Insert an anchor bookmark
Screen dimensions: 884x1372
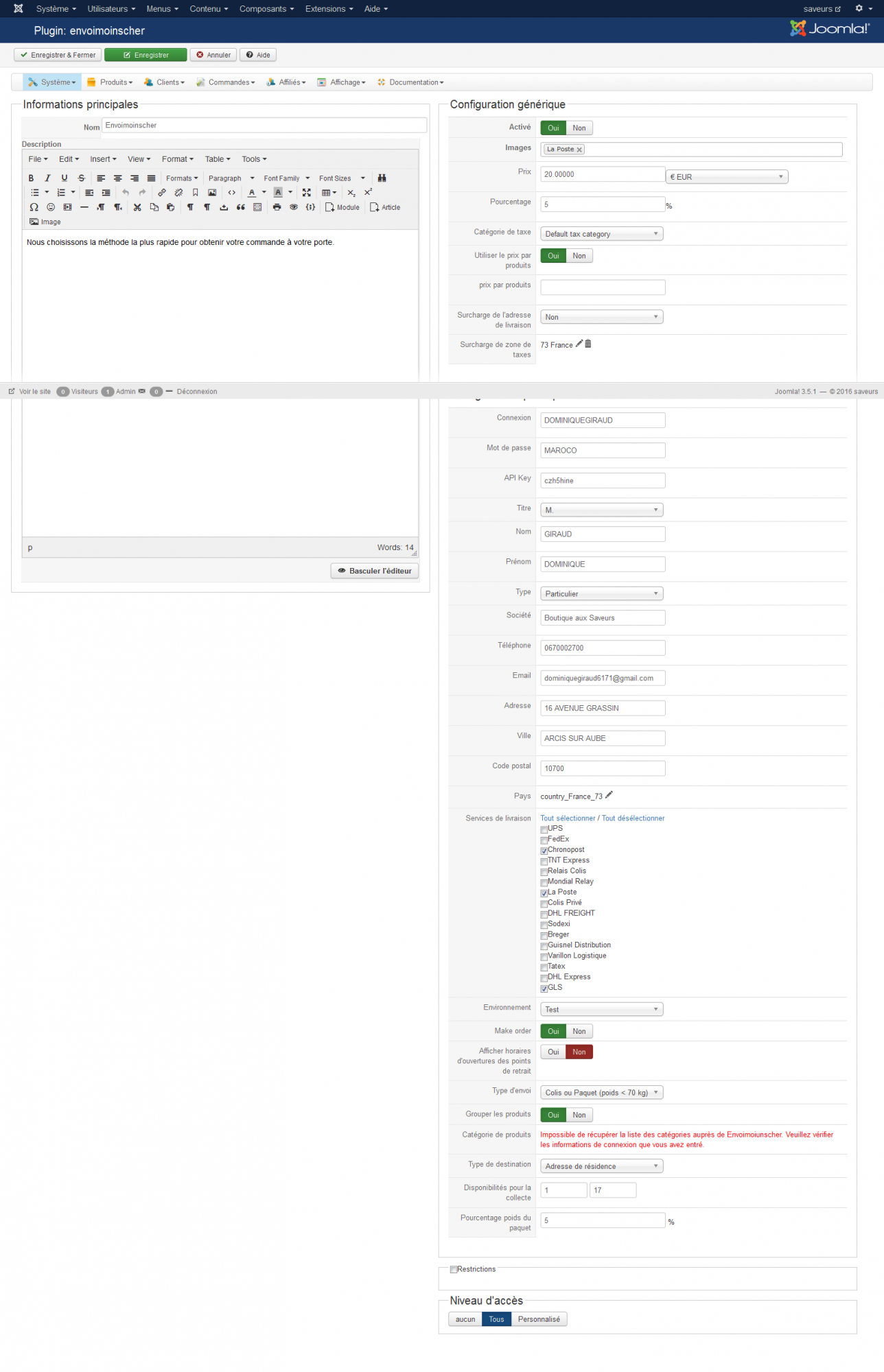coord(196,193)
